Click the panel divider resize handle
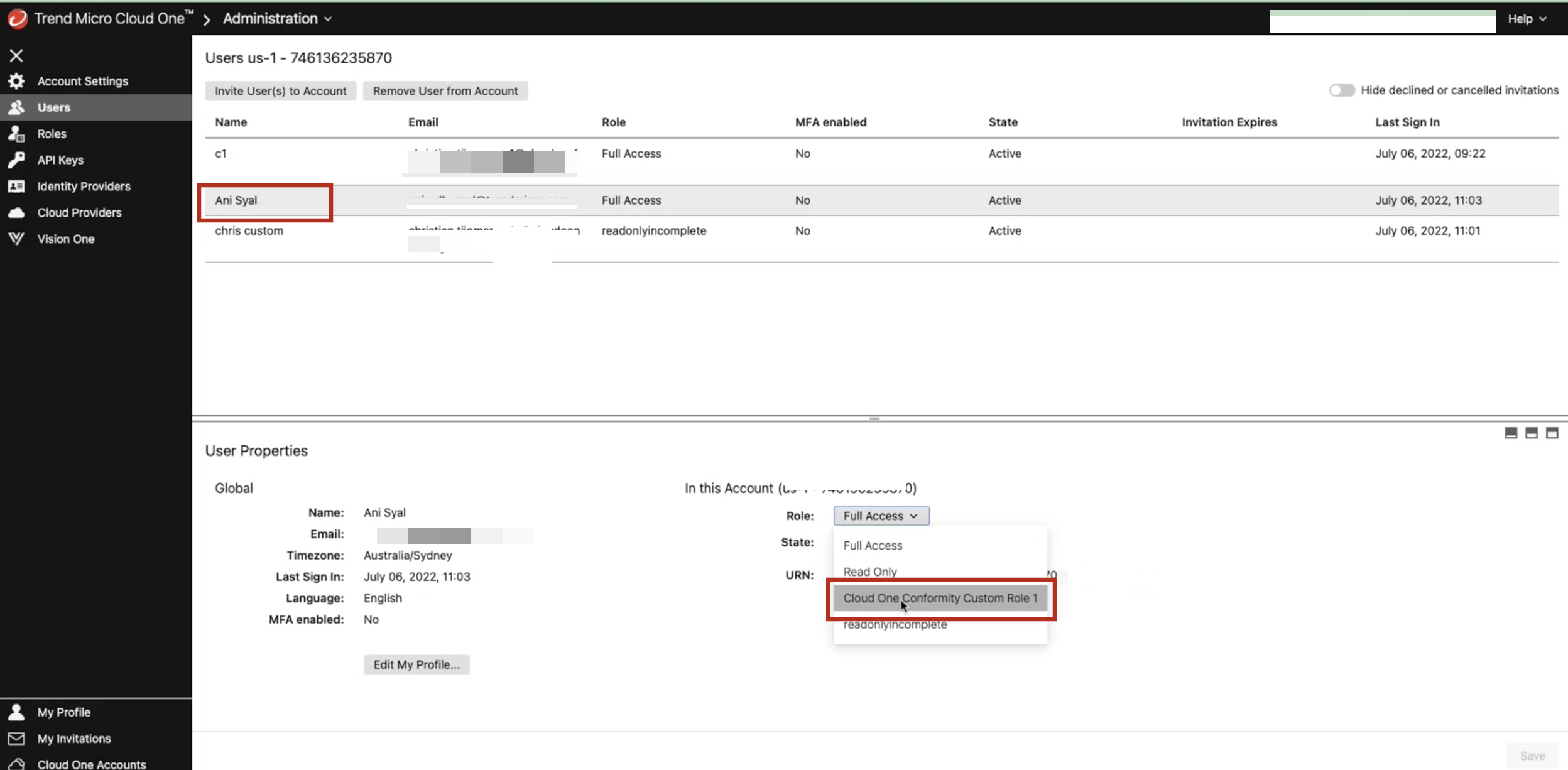 [x=874, y=418]
